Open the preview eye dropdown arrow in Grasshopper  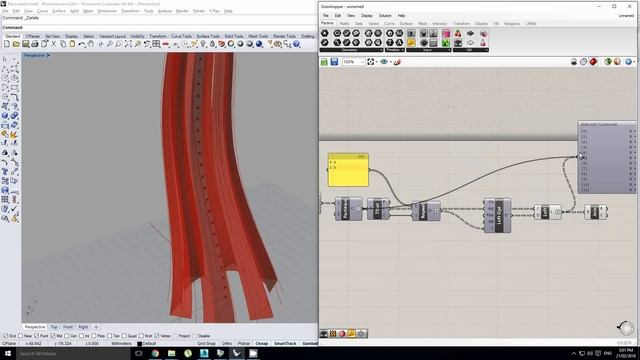[x=391, y=62]
